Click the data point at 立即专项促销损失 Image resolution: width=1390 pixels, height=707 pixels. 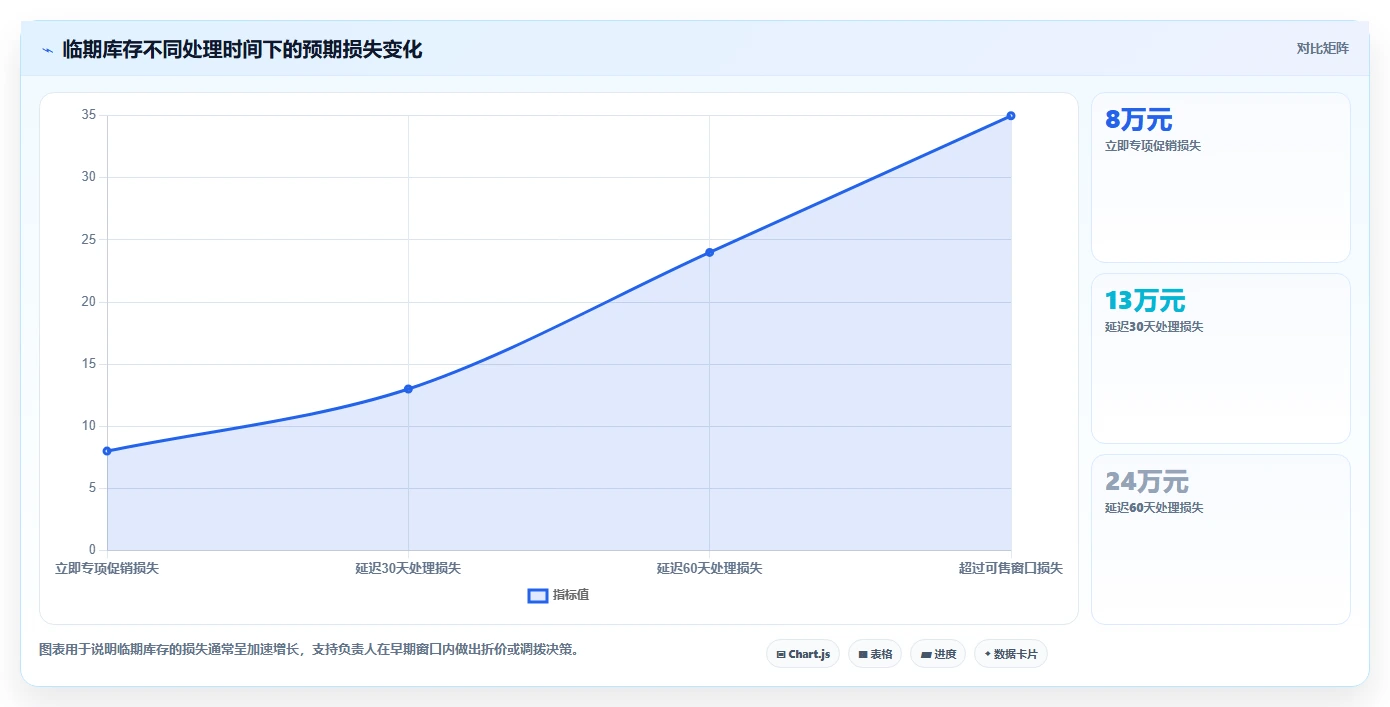(107, 451)
